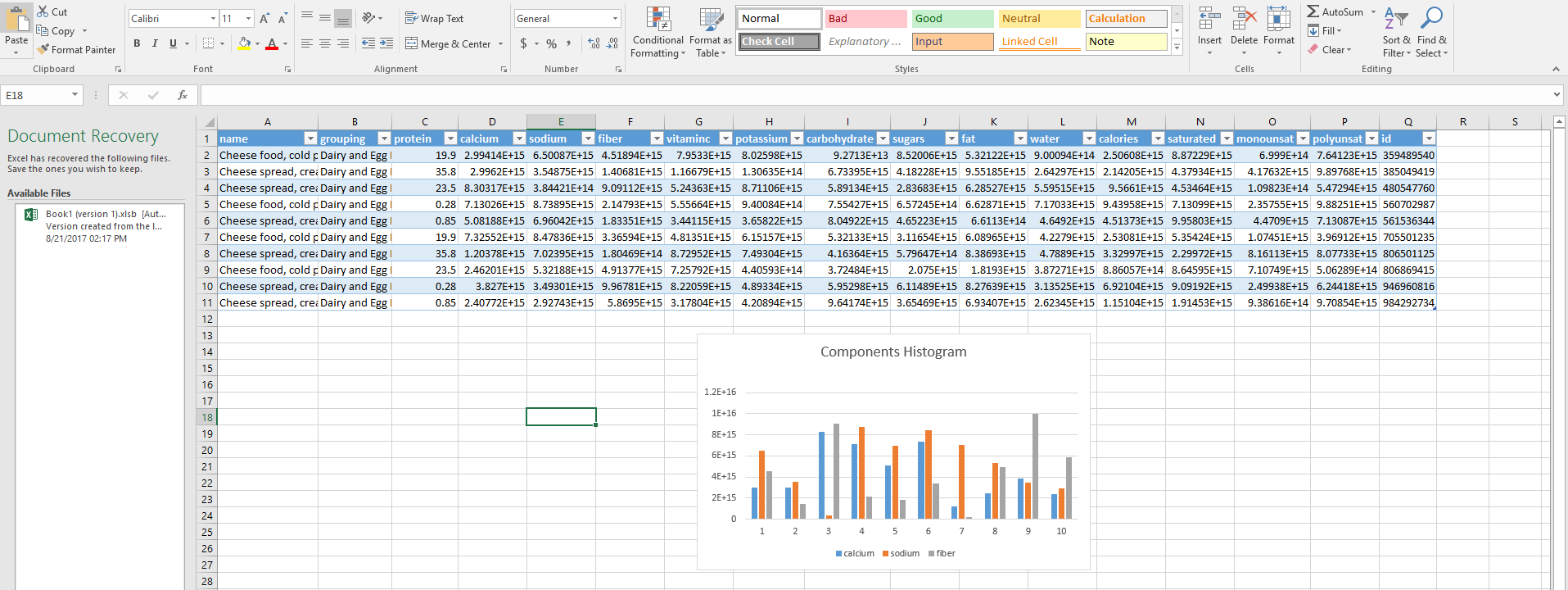
Task: Click the Decrease Indent icon
Action: pos(368,43)
